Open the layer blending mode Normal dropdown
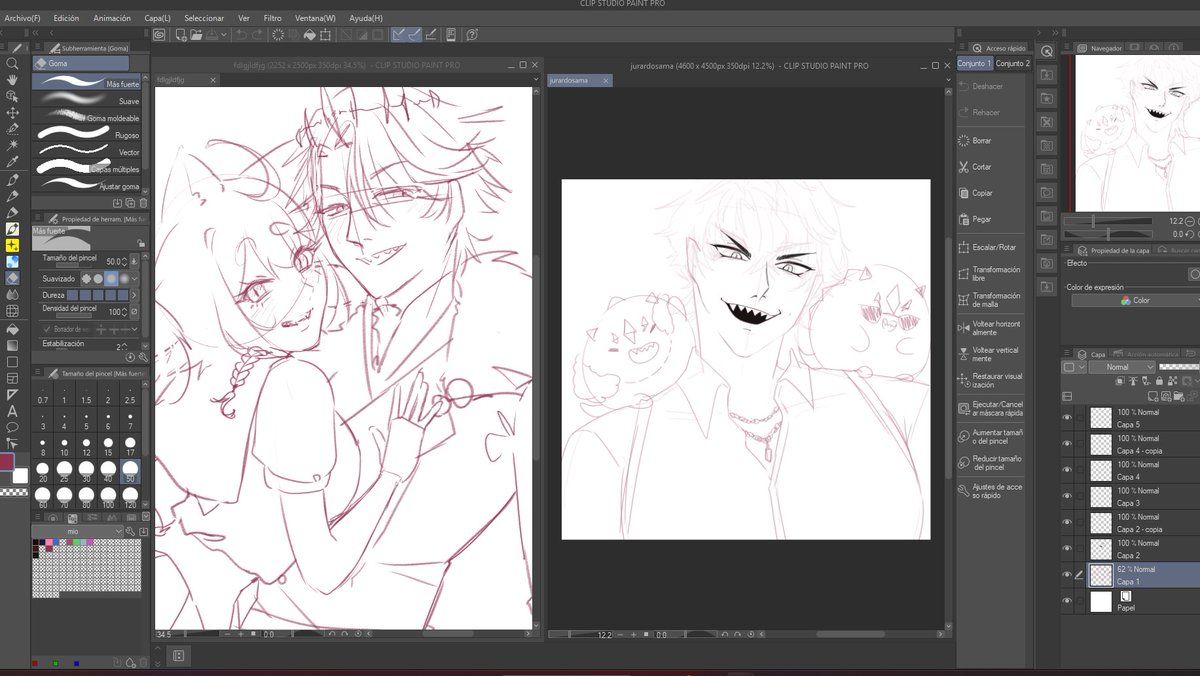Viewport: 1200px width, 676px height. pos(1122,367)
